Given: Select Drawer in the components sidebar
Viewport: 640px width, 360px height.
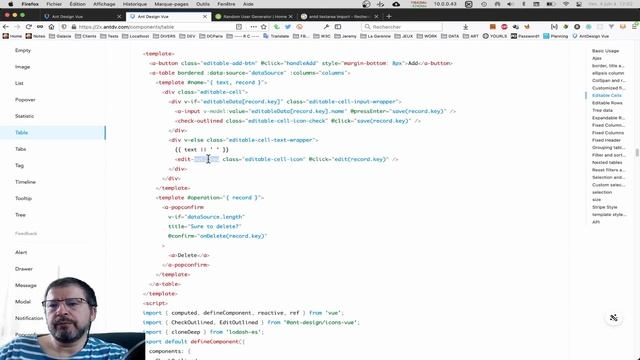Looking at the screenshot, I should tap(24, 269).
